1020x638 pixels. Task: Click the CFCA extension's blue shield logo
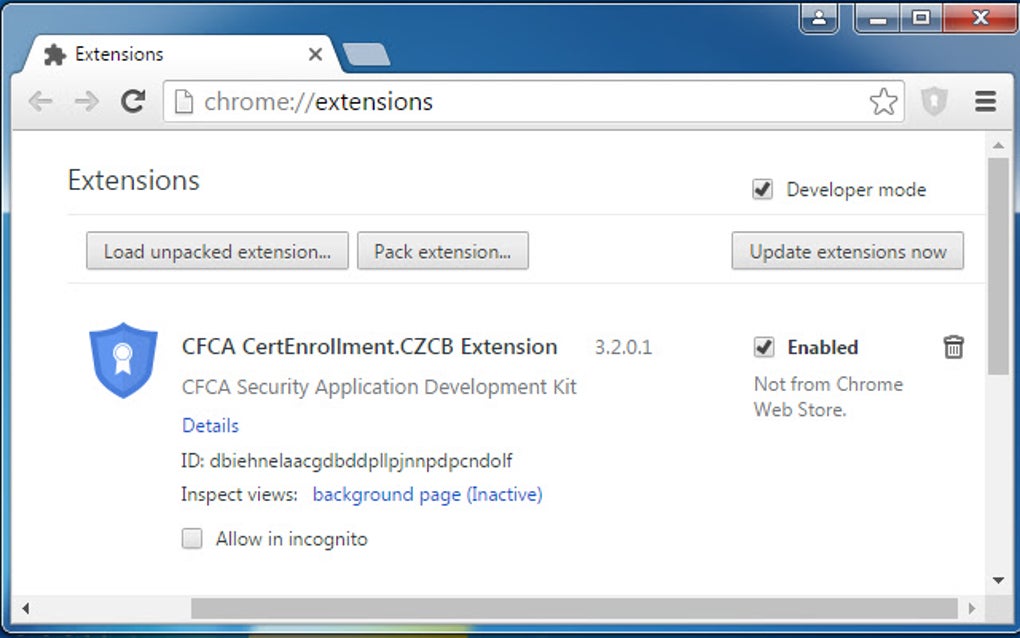pyautogui.click(x=123, y=359)
